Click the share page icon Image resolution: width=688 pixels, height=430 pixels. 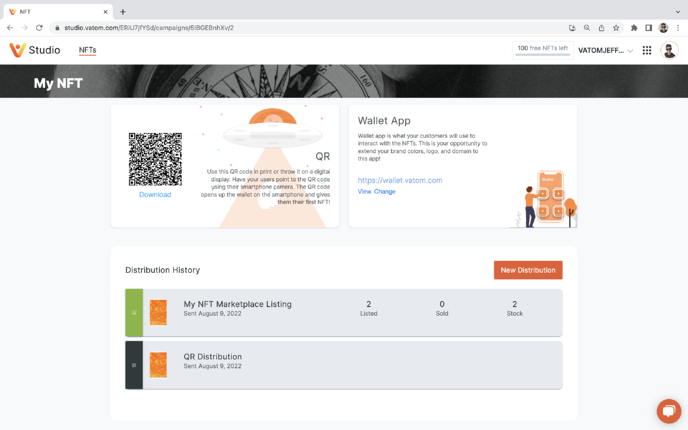pos(601,28)
